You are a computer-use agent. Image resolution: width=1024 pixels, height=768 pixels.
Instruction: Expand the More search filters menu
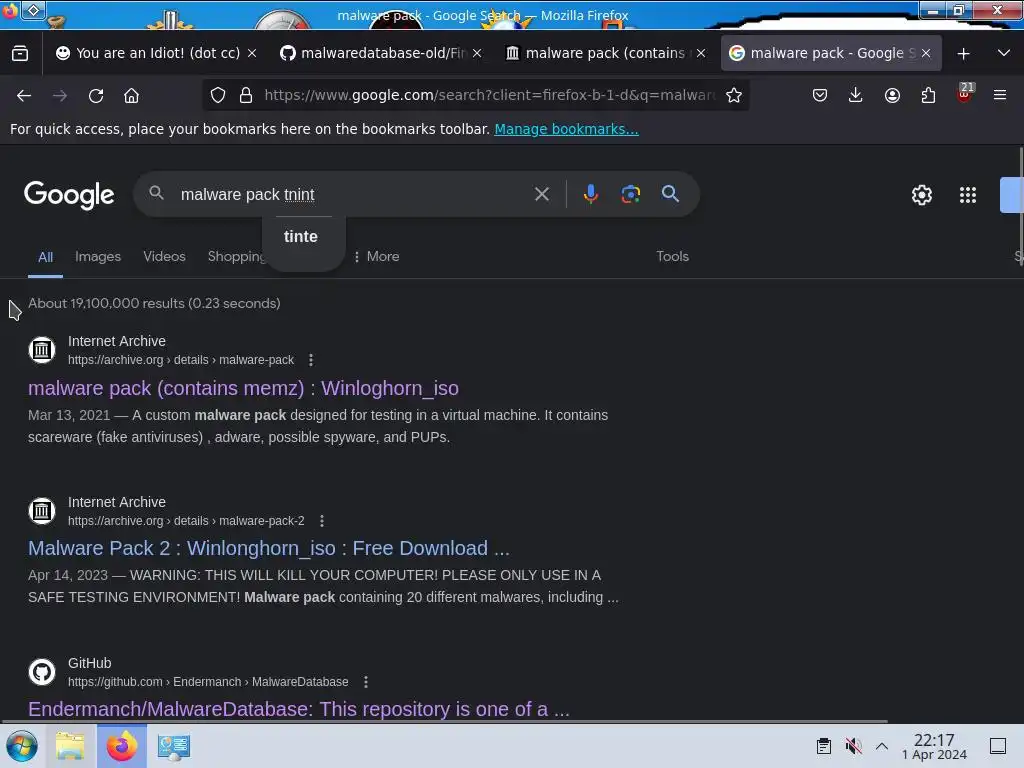(x=377, y=256)
